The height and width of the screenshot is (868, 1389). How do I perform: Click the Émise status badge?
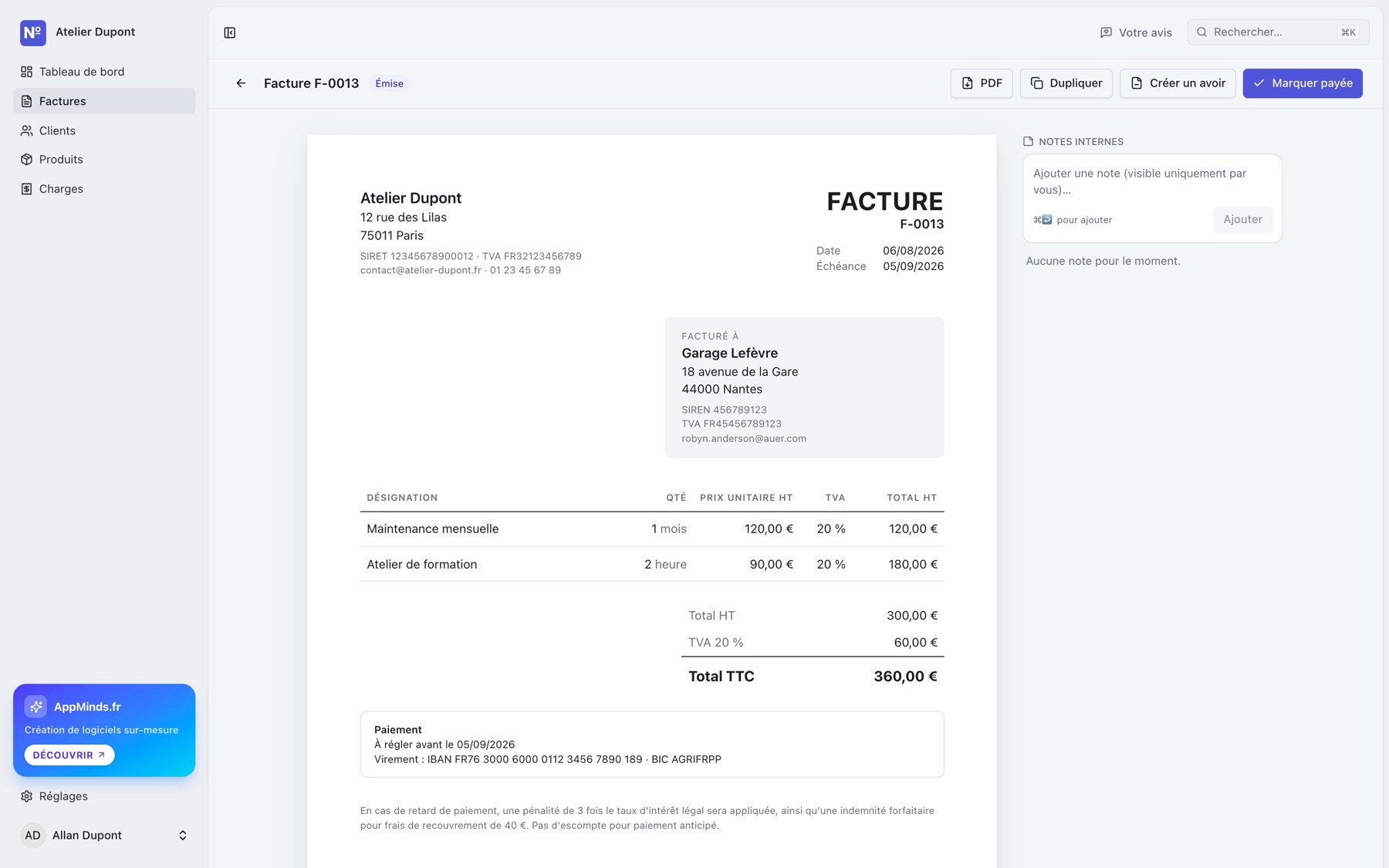click(389, 83)
